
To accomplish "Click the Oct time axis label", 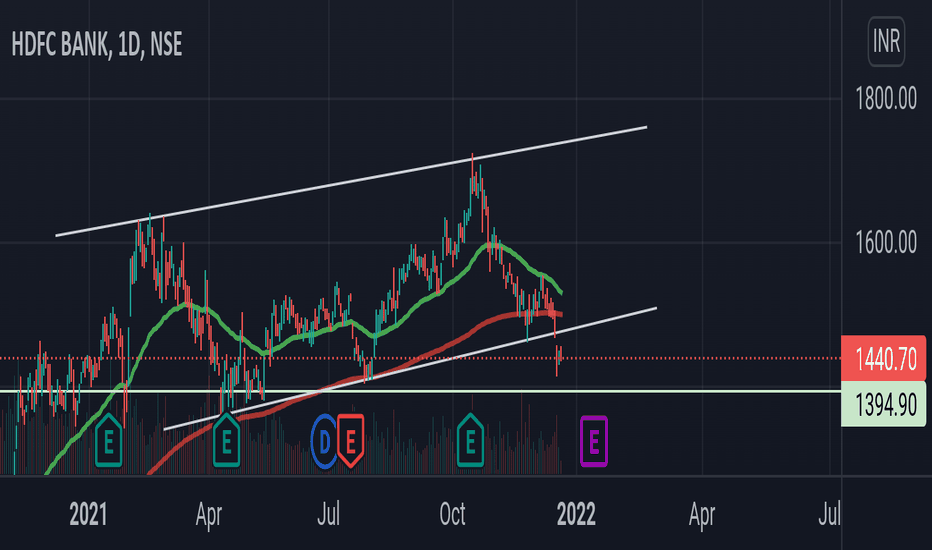I will 452,514.
